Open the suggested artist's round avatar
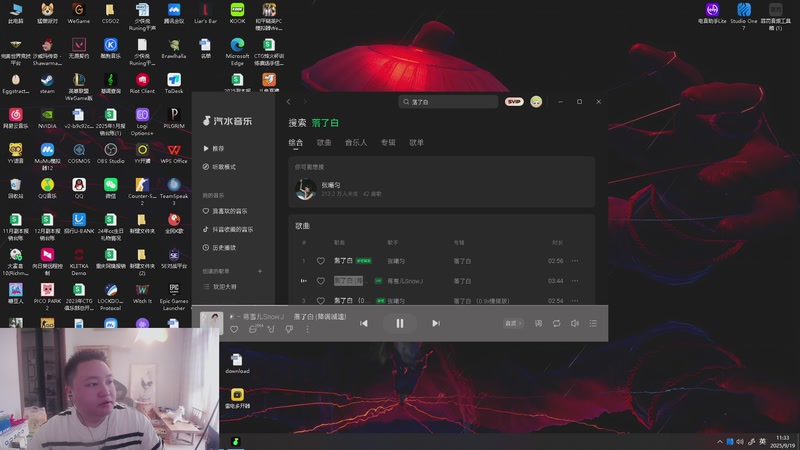 click(306, 189)
